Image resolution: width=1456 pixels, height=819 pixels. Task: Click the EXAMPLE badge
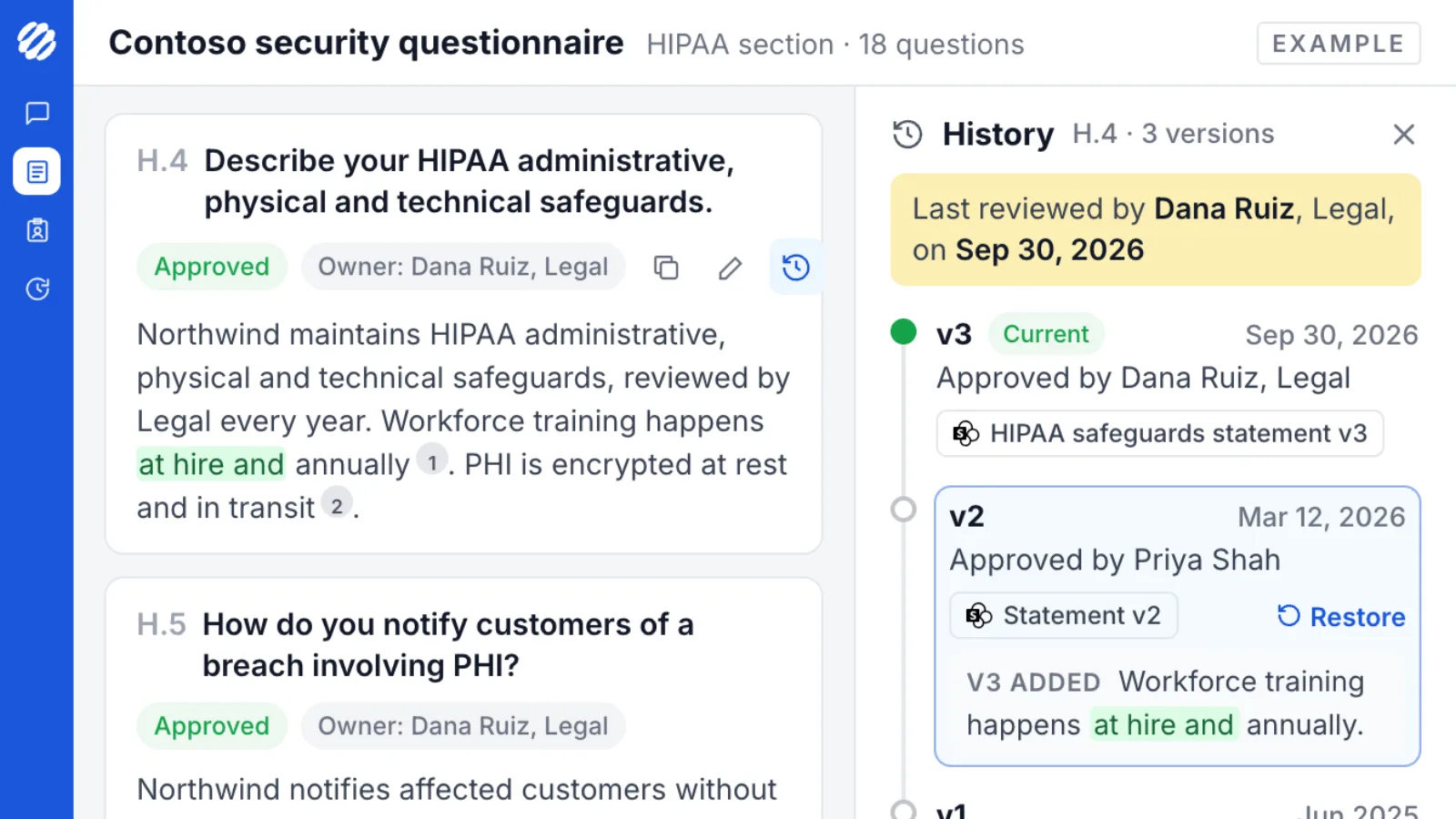coord(1339,44)
